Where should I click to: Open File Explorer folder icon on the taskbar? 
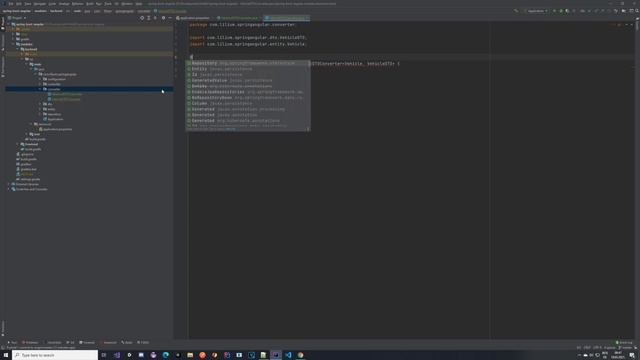[x=190, y=355]
